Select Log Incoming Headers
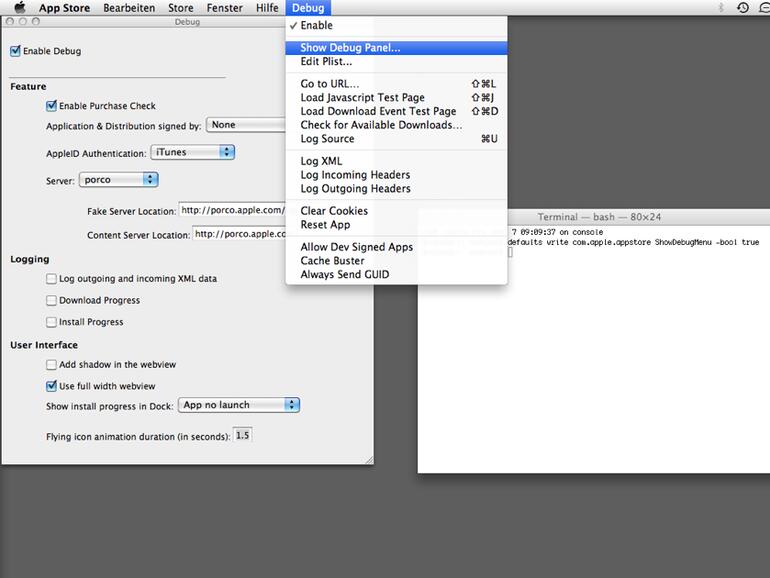Viewport: 770px width, 578px height. coord(396,175)
